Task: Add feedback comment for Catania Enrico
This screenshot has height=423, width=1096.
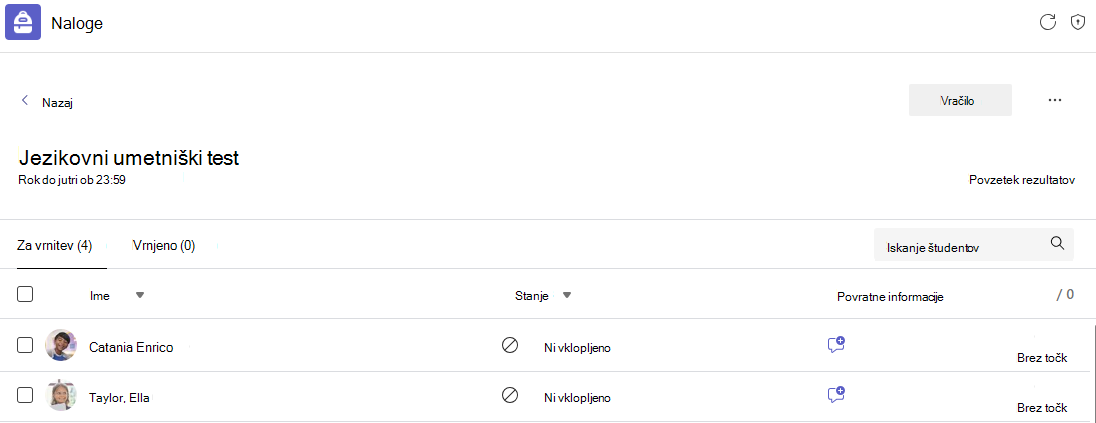Action: (x=836, y=344)
